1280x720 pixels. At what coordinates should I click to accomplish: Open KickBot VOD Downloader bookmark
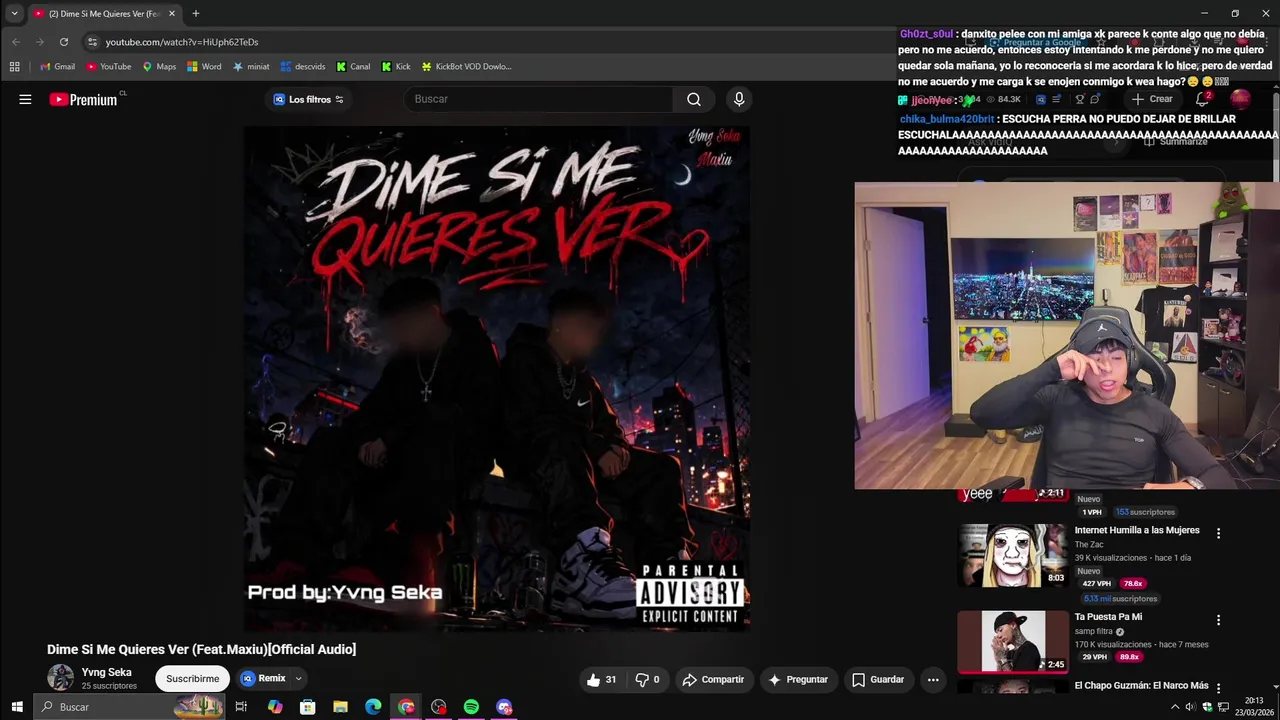pos(466,67)
